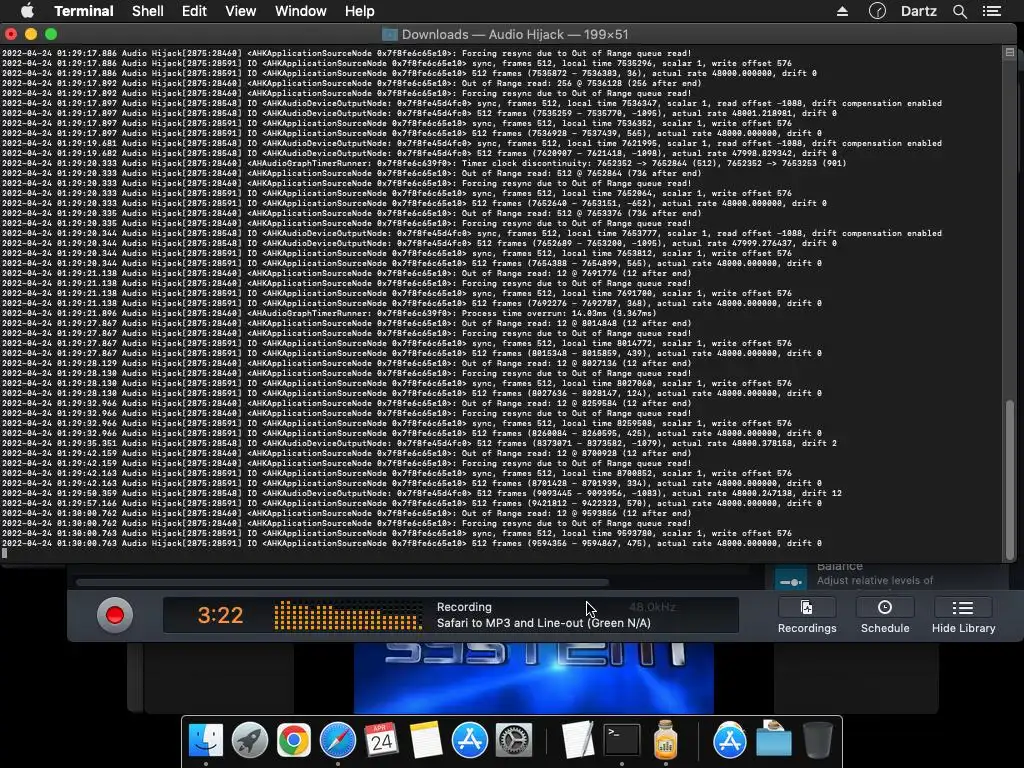Click the log line ending with 'drift 2'
Viewport: 1024px width, 768px height.
pyautogui.click(x=419, y=443)
